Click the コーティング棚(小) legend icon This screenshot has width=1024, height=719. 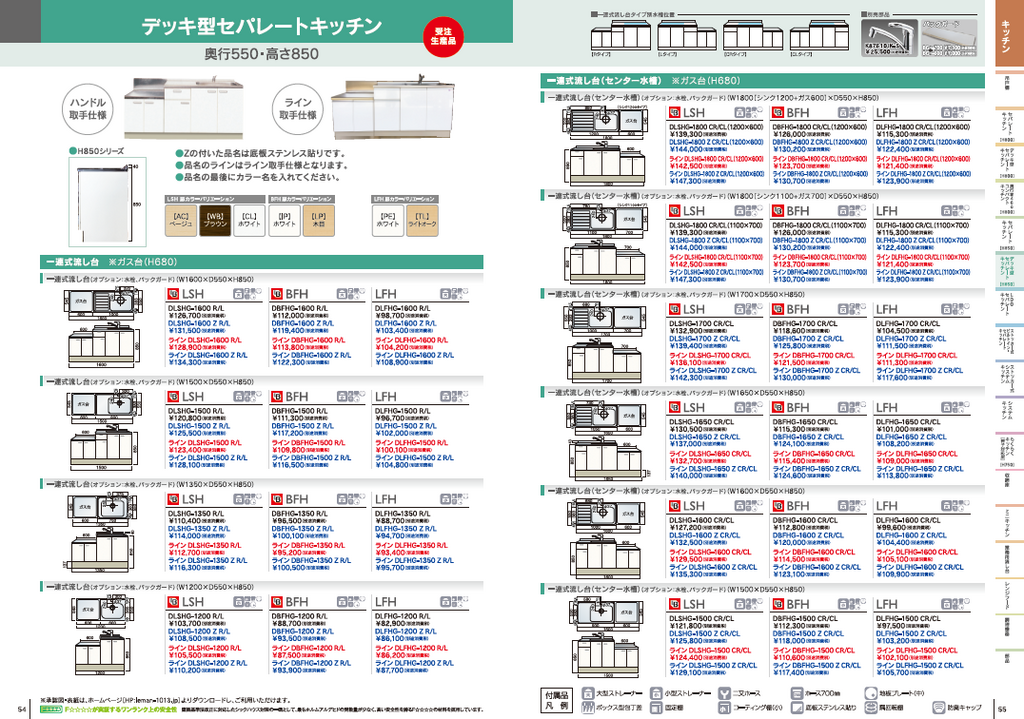coord(724,708)
